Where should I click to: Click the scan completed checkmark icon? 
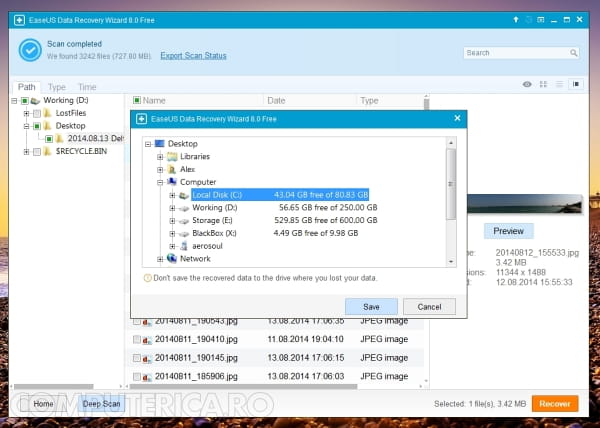[x=30, y=50]
